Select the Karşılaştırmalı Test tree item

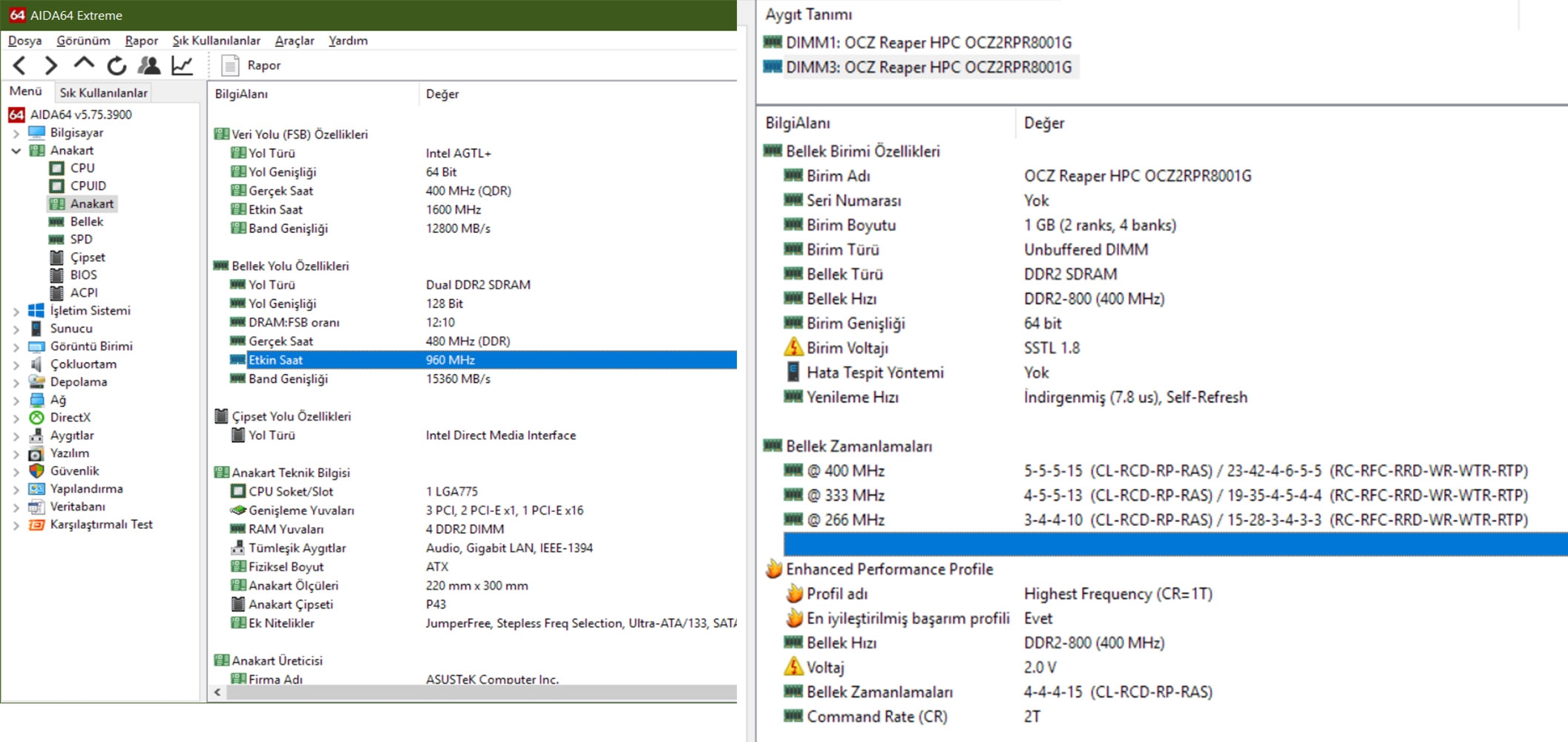tap(101, 525)
